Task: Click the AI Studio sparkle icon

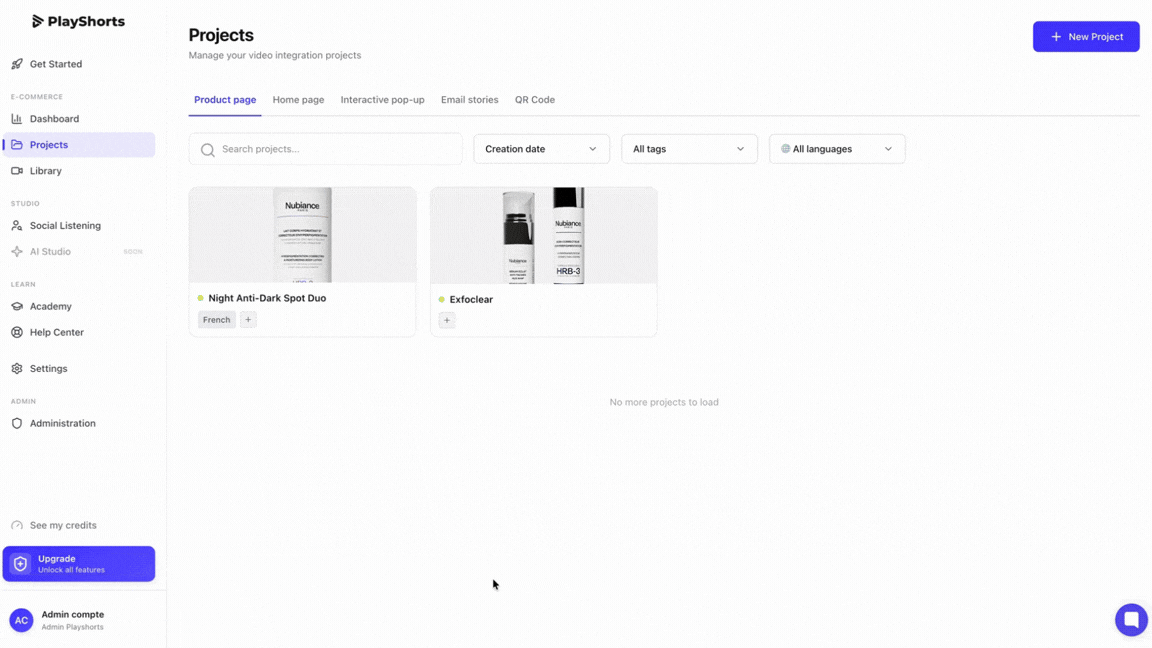Action: (x=17, y=251)
